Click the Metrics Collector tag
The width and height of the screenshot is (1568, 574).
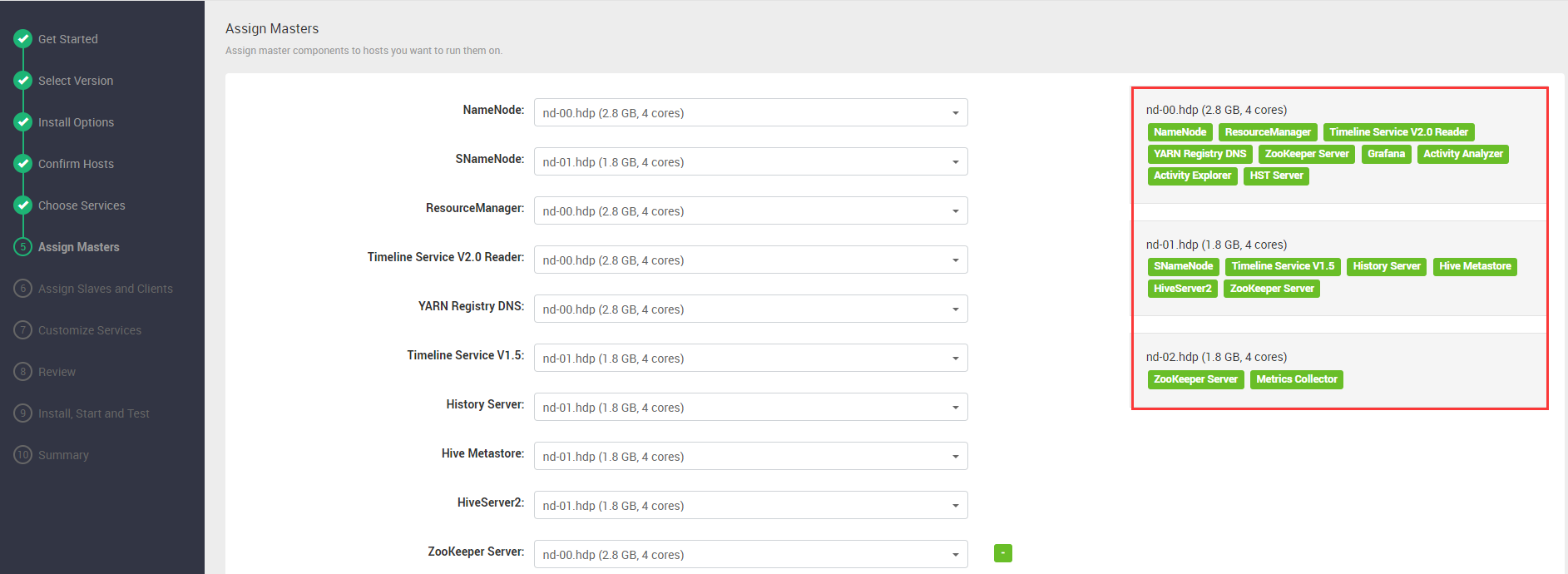(1297, 379)
